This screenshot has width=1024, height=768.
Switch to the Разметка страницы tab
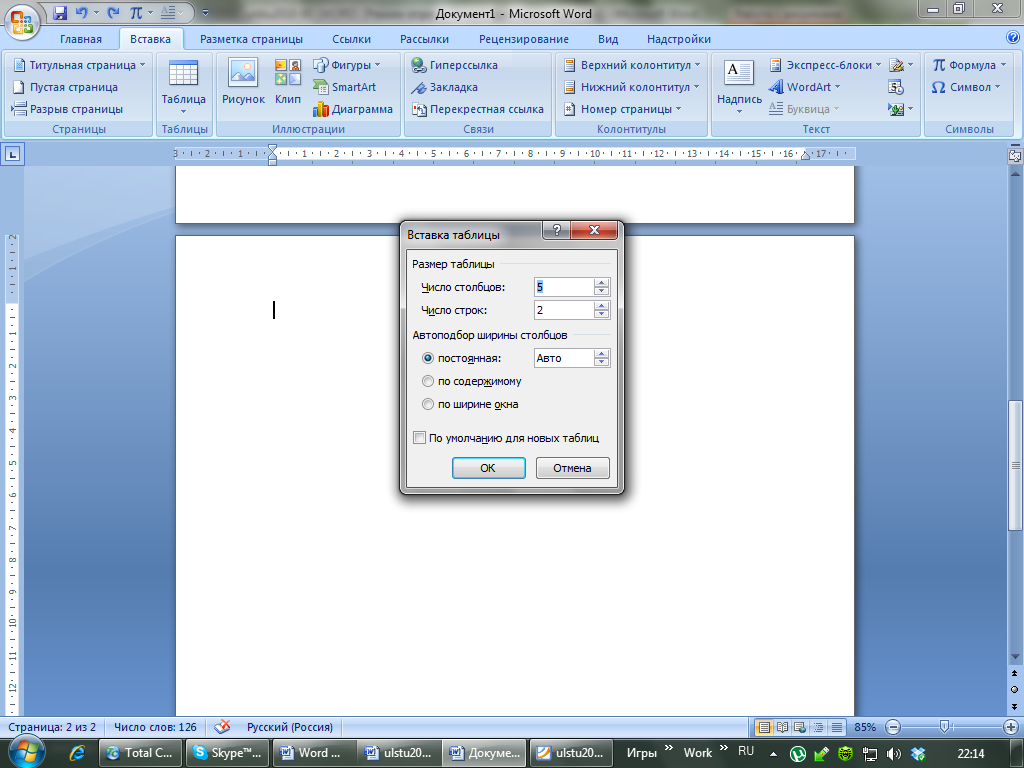tap(251, 39)
